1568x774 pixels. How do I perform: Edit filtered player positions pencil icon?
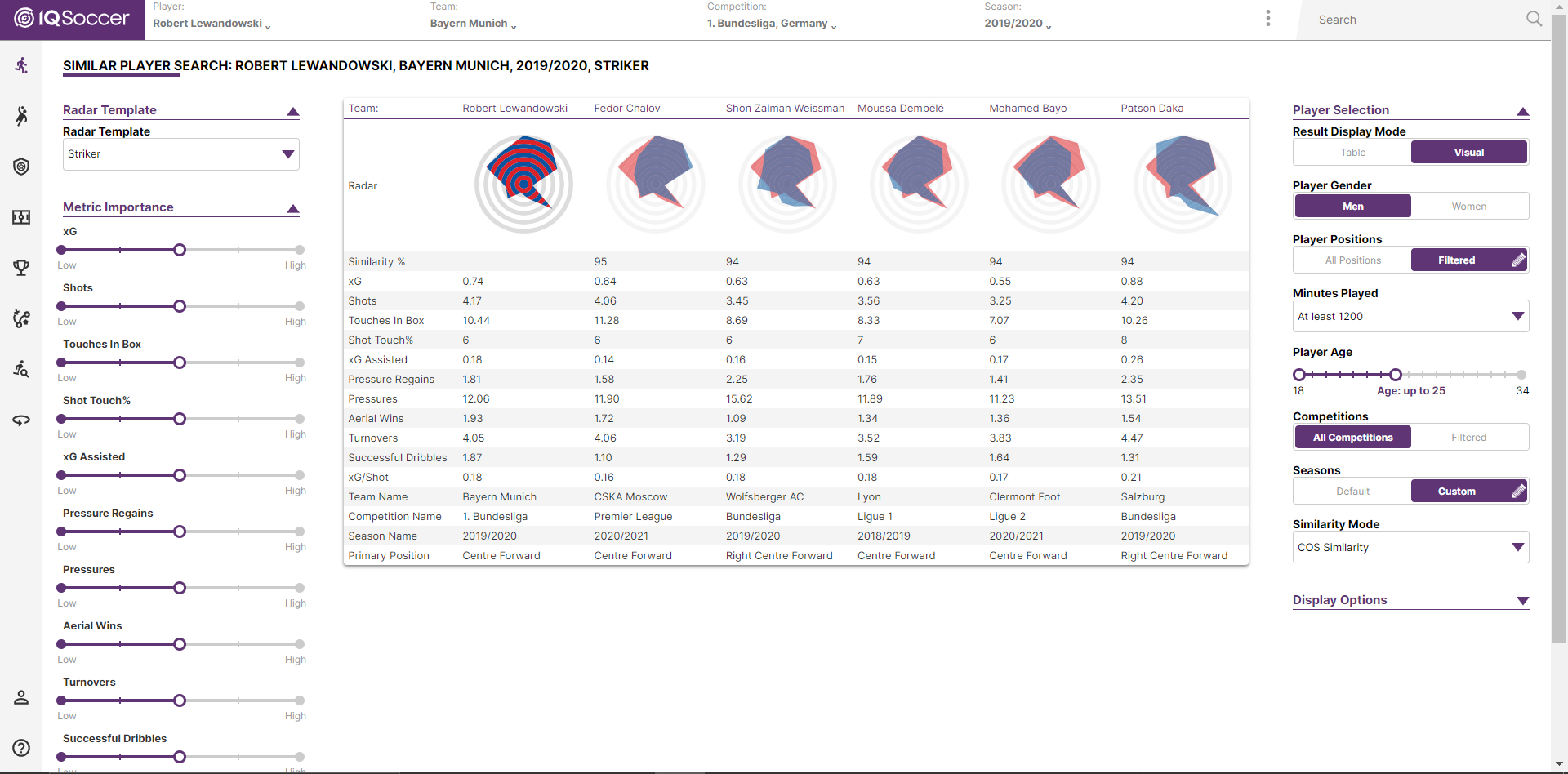(1518, 260)
